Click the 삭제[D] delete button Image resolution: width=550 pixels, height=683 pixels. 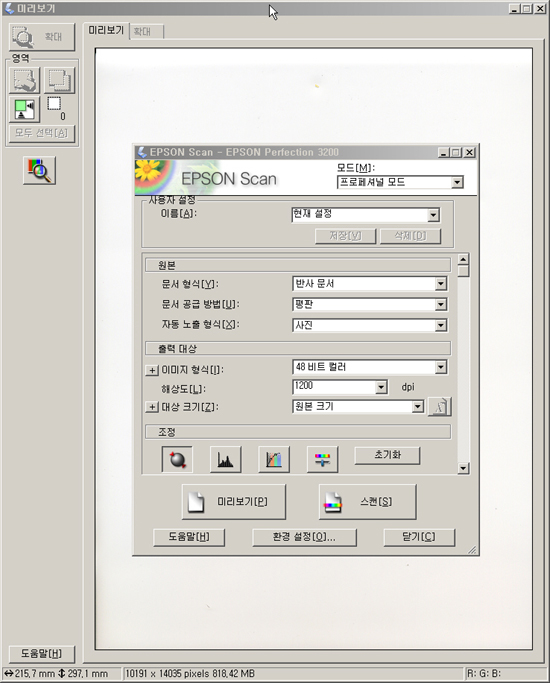pos(410,236)
